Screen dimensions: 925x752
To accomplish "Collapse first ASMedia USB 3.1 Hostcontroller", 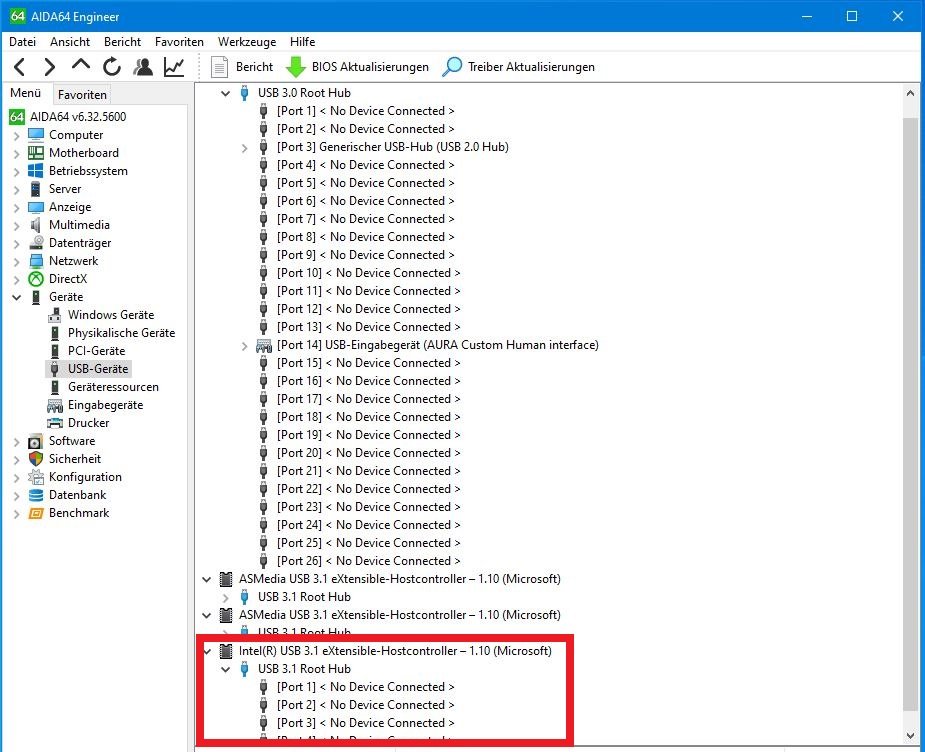I will pos(206,580).
